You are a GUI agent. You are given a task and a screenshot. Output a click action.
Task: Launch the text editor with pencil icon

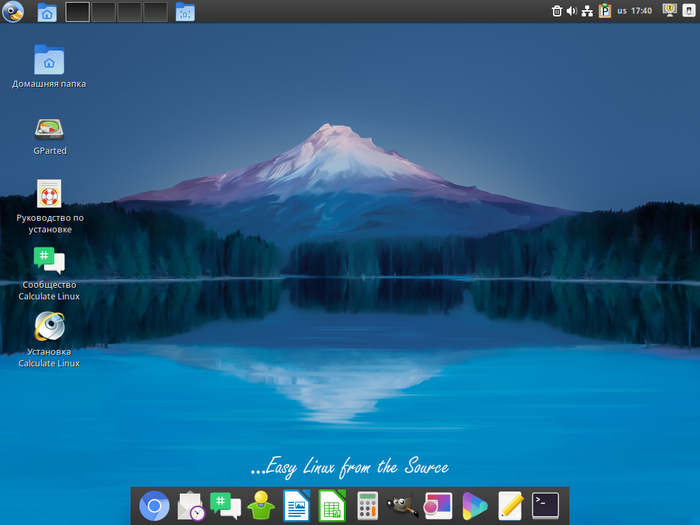(510, 506)
